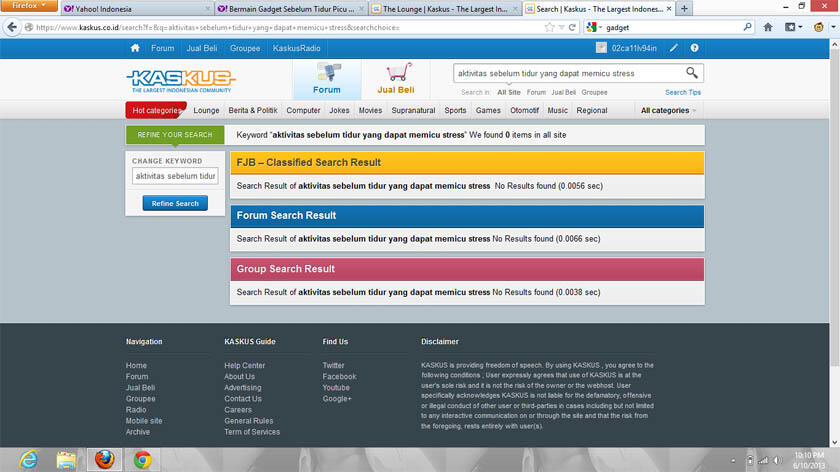Launch Google Chrome from the taskbar
Screen dimensions: 840x472
142,460
